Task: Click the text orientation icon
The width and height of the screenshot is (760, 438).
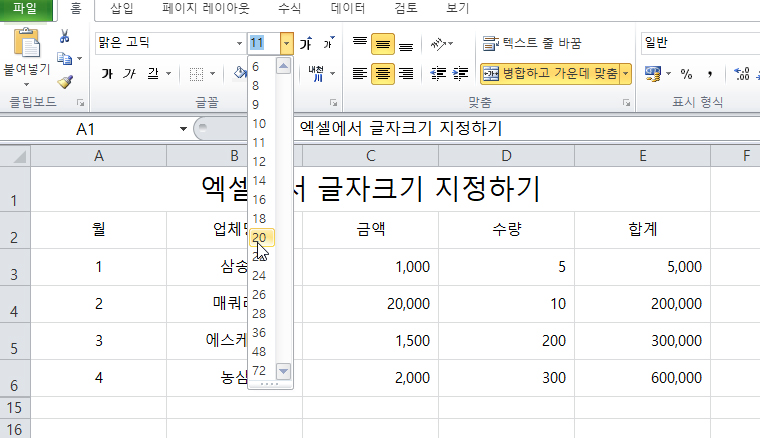Action: 439,44
